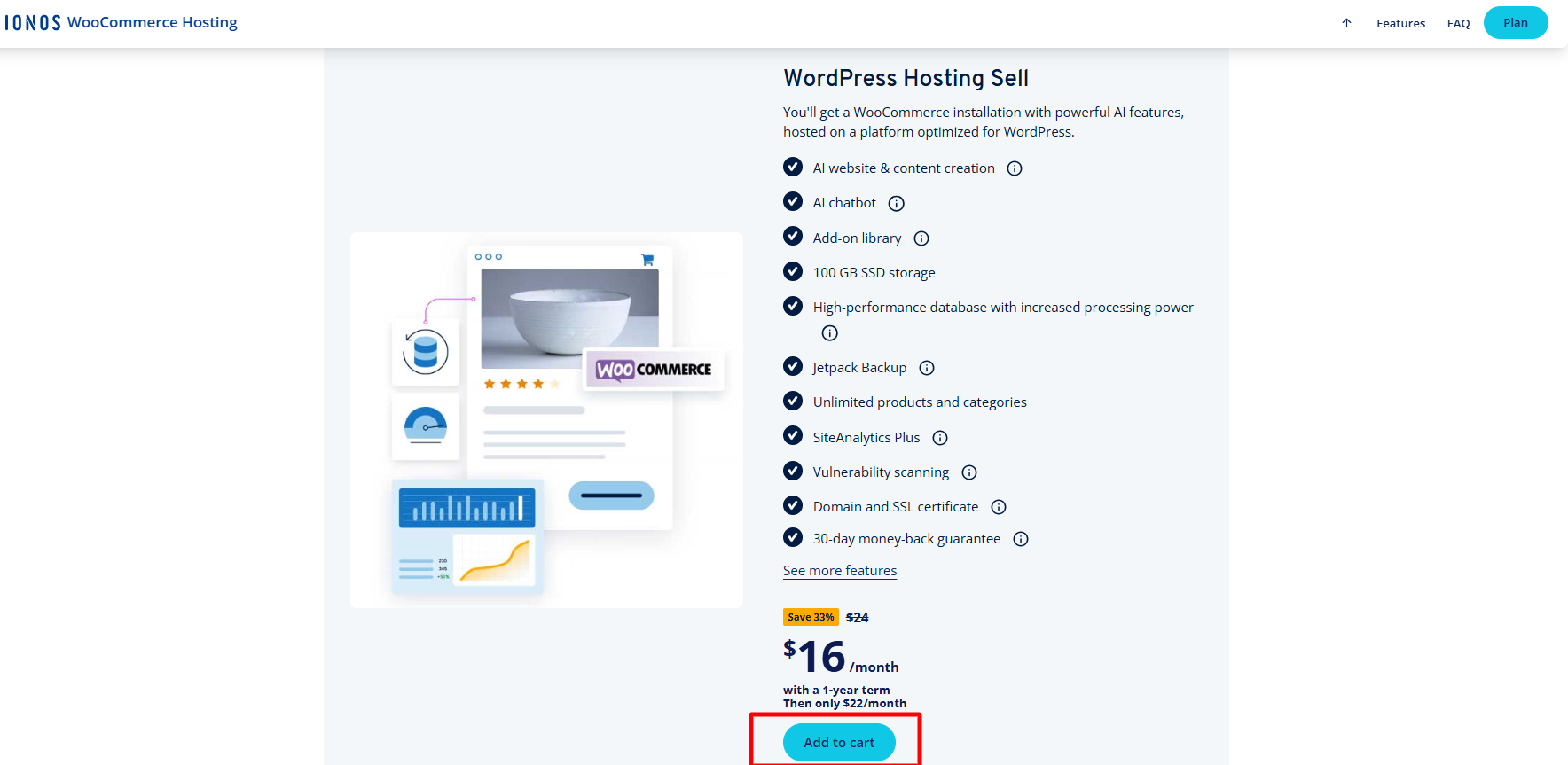Show info for AI chatbot
The height and width of the screenshot is (765, 1568).
point(897,204)
